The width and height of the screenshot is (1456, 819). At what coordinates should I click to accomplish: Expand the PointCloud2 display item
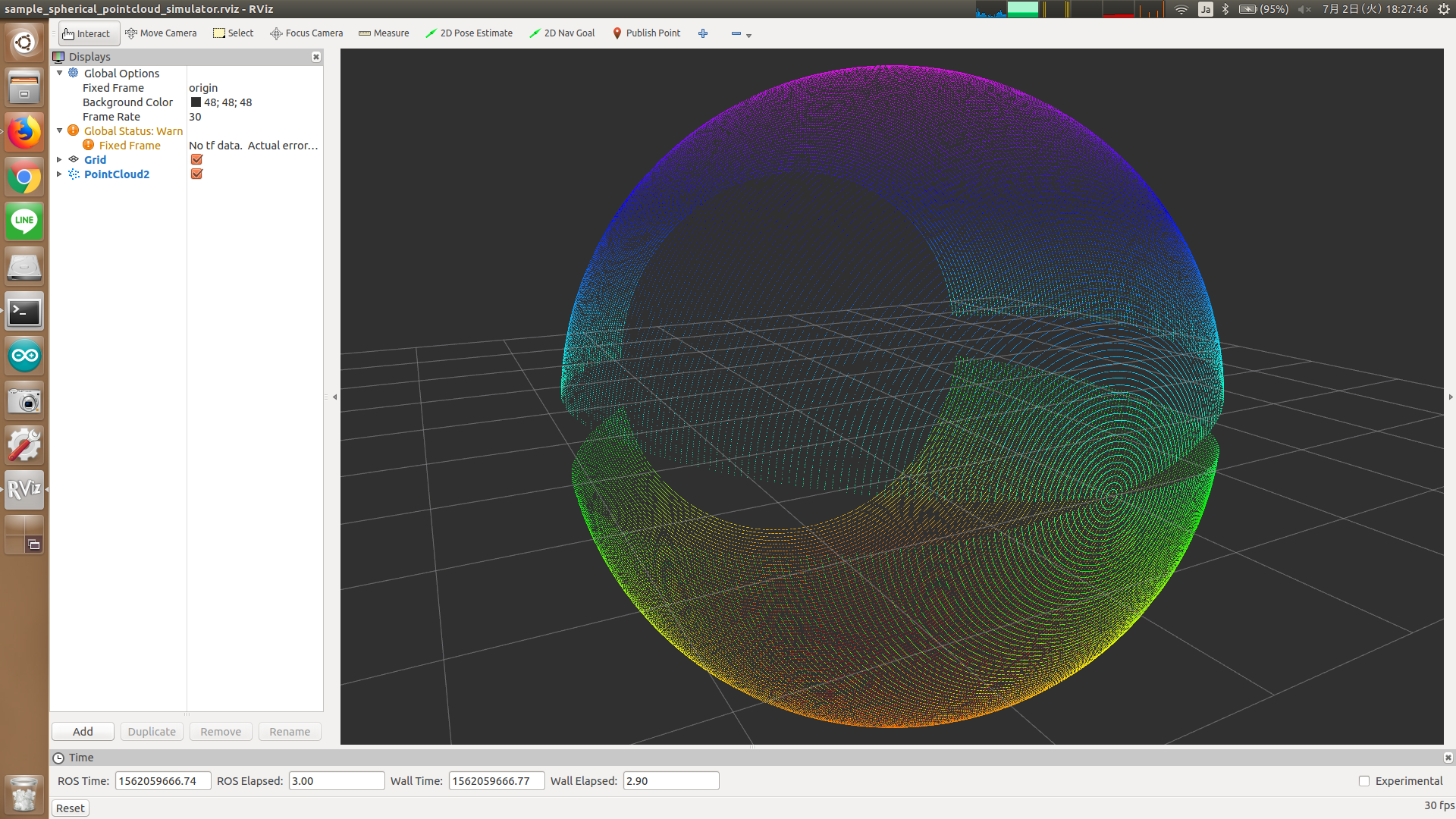pos(60,174)
